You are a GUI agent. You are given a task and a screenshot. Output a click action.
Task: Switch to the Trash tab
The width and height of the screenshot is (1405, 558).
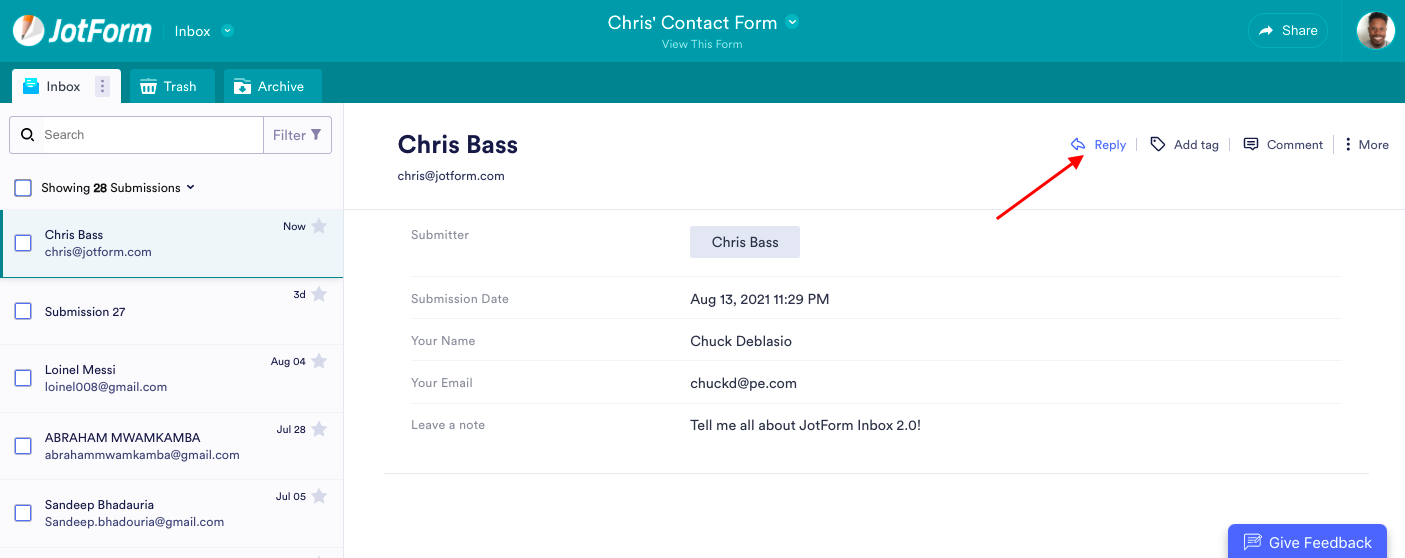(x=168, y=87)
